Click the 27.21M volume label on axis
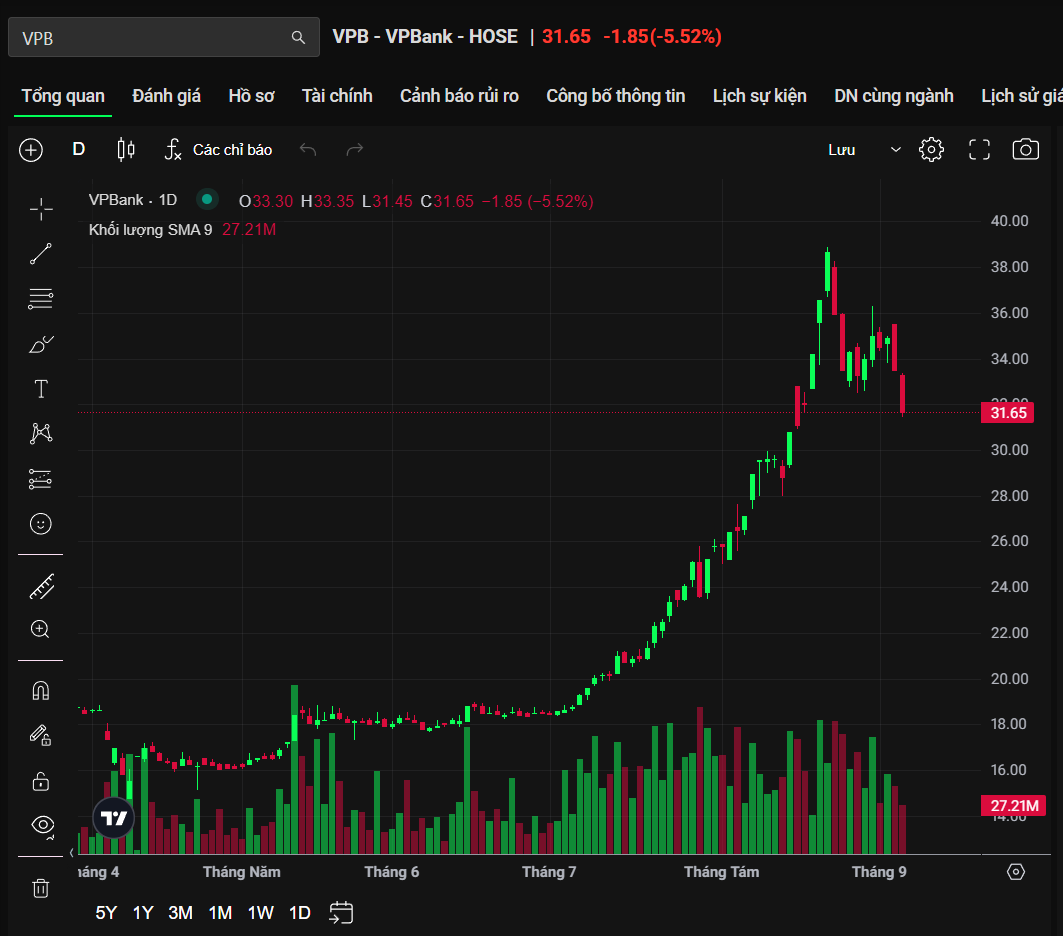Image resolution: width=1063 pixels, height=936 pixels. 1014,805
